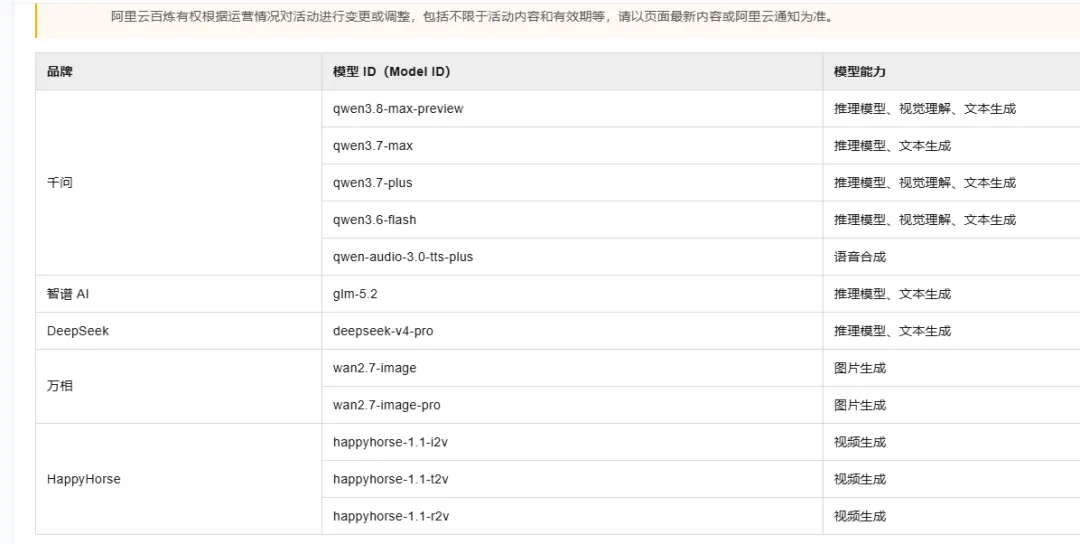1080x544 pixels.
Task: Click the 模型能力 column header
Action: click(951, 72)
